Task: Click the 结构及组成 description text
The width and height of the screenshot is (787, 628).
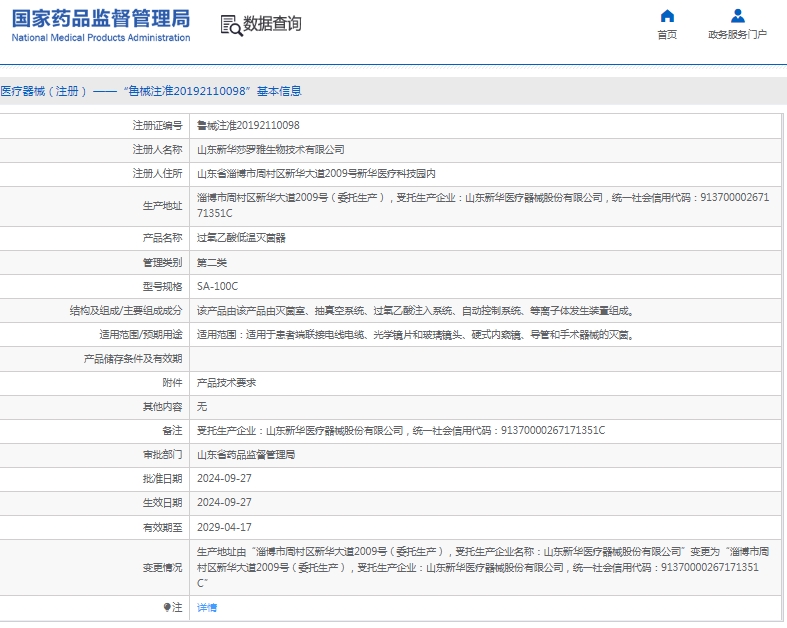Action: 416,311
